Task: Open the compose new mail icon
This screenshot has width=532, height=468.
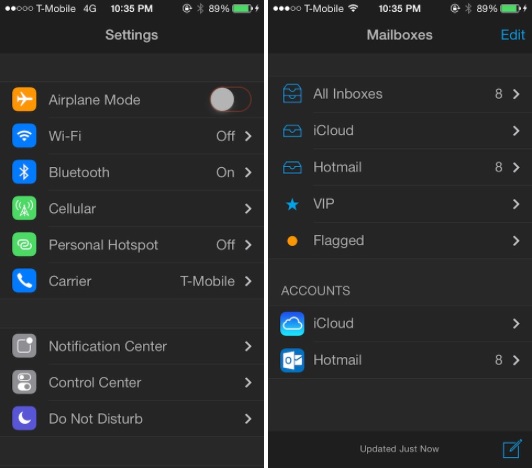Action: tap(512, 449)
